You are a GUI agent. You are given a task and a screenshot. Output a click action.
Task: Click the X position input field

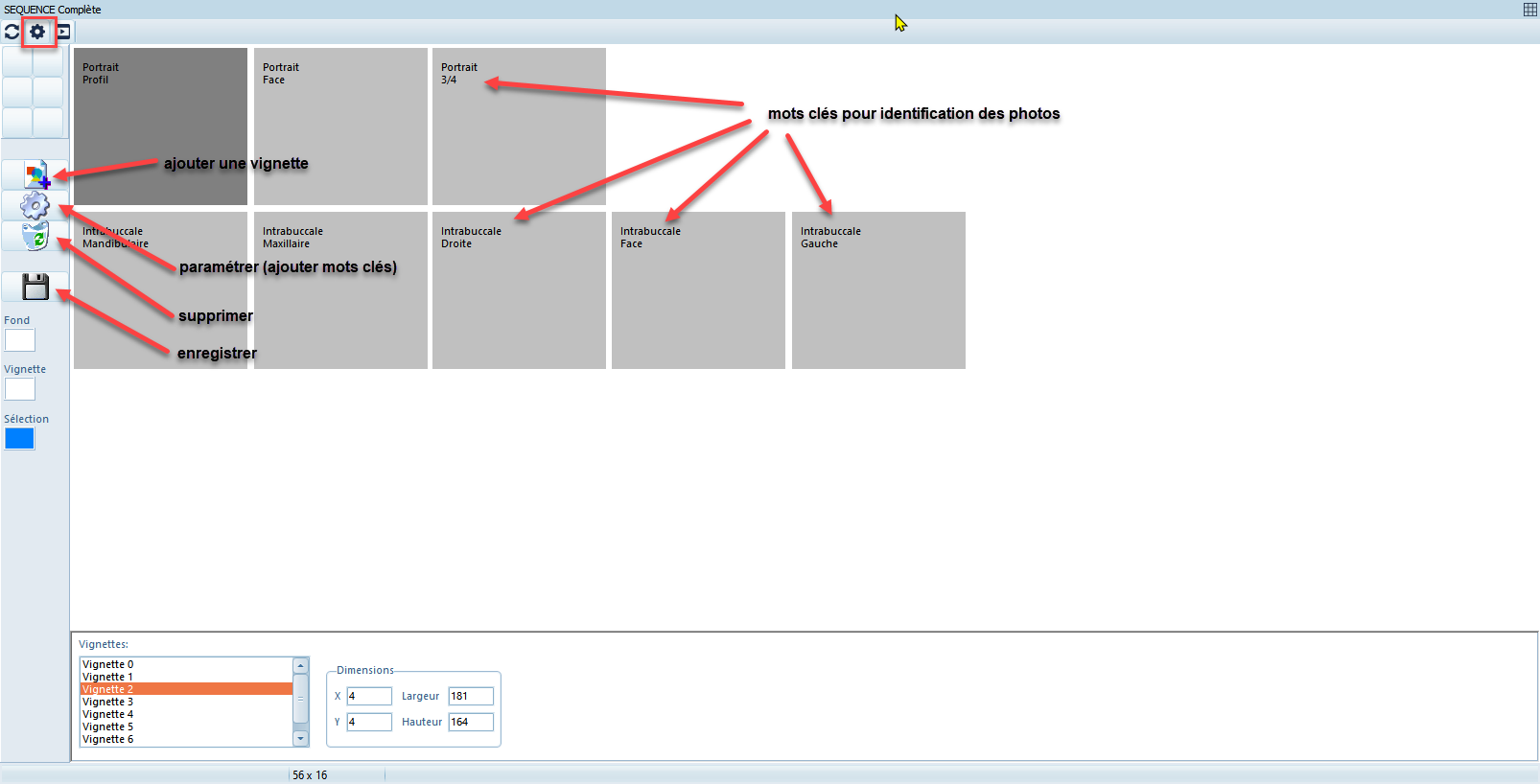coord(369,696)
